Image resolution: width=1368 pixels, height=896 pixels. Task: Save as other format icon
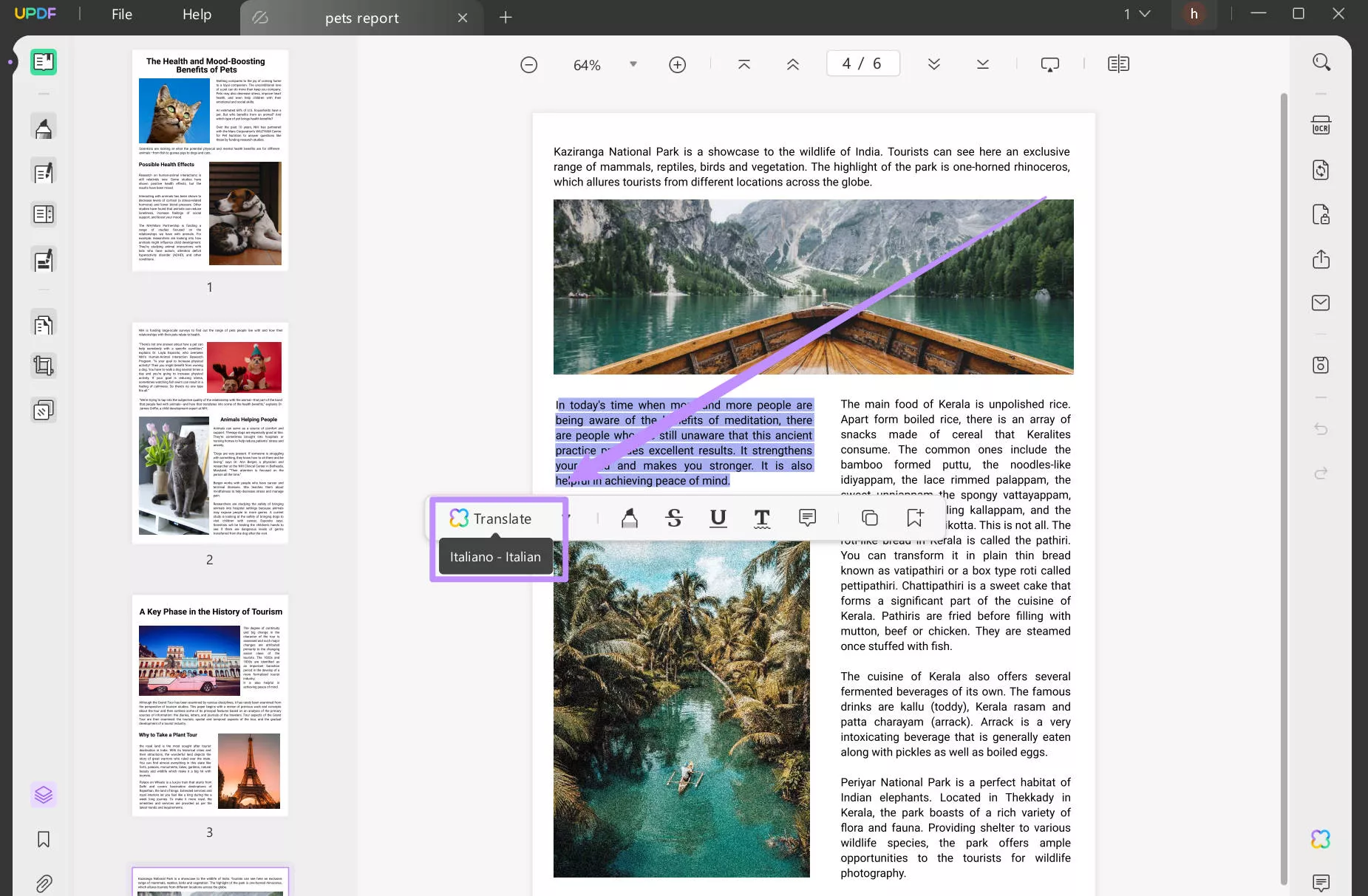coord(1321,365)
